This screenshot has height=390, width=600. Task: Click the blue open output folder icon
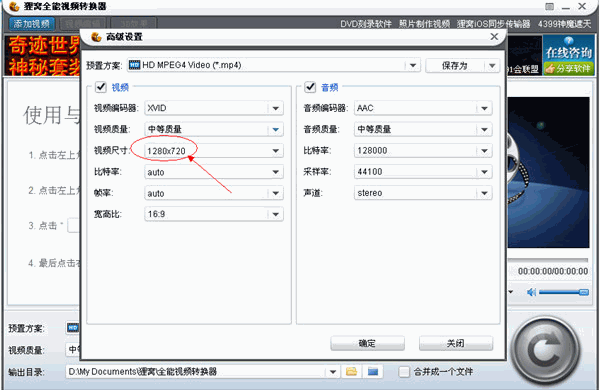click(373, 371)
